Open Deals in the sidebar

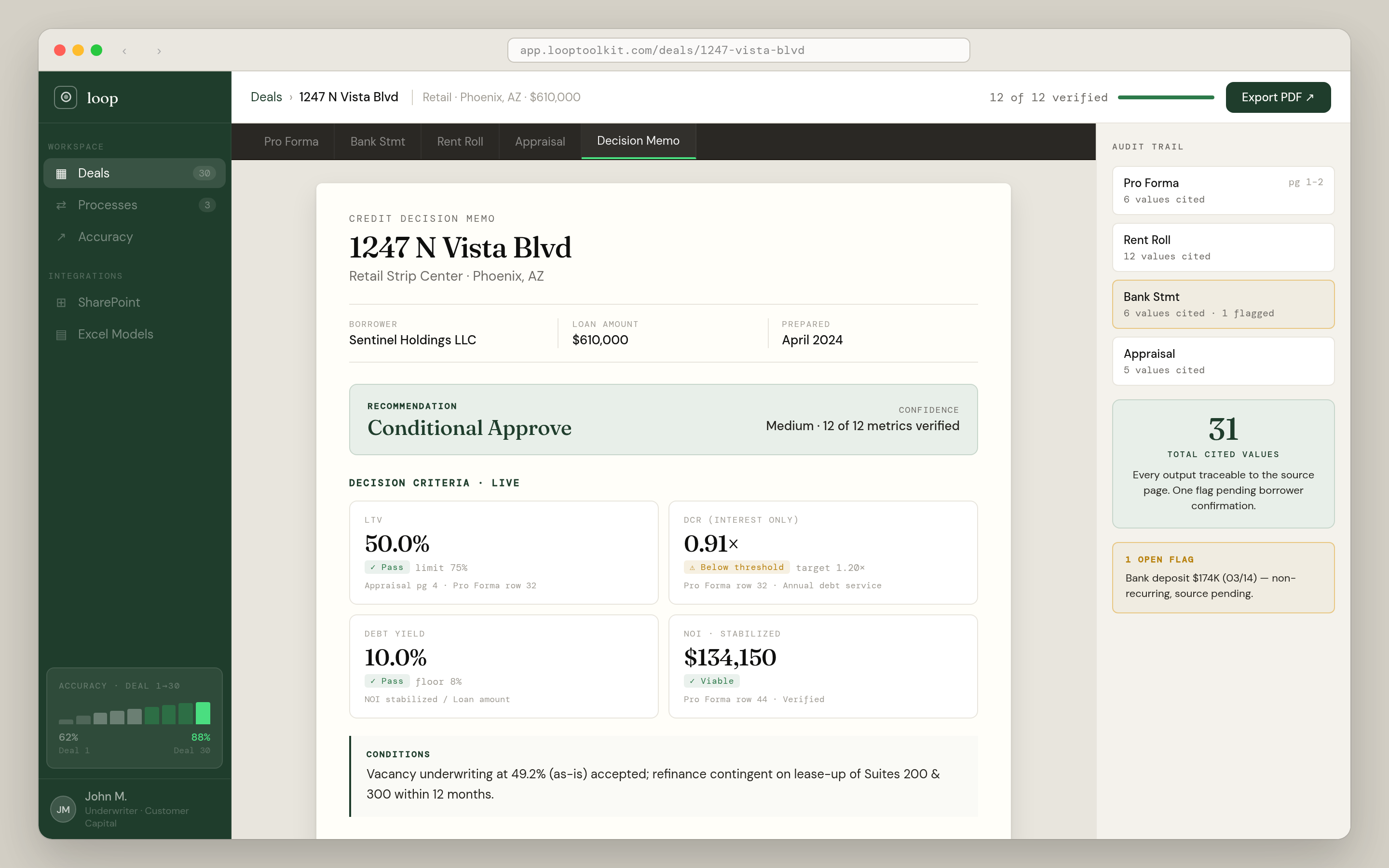pos(134,174)
